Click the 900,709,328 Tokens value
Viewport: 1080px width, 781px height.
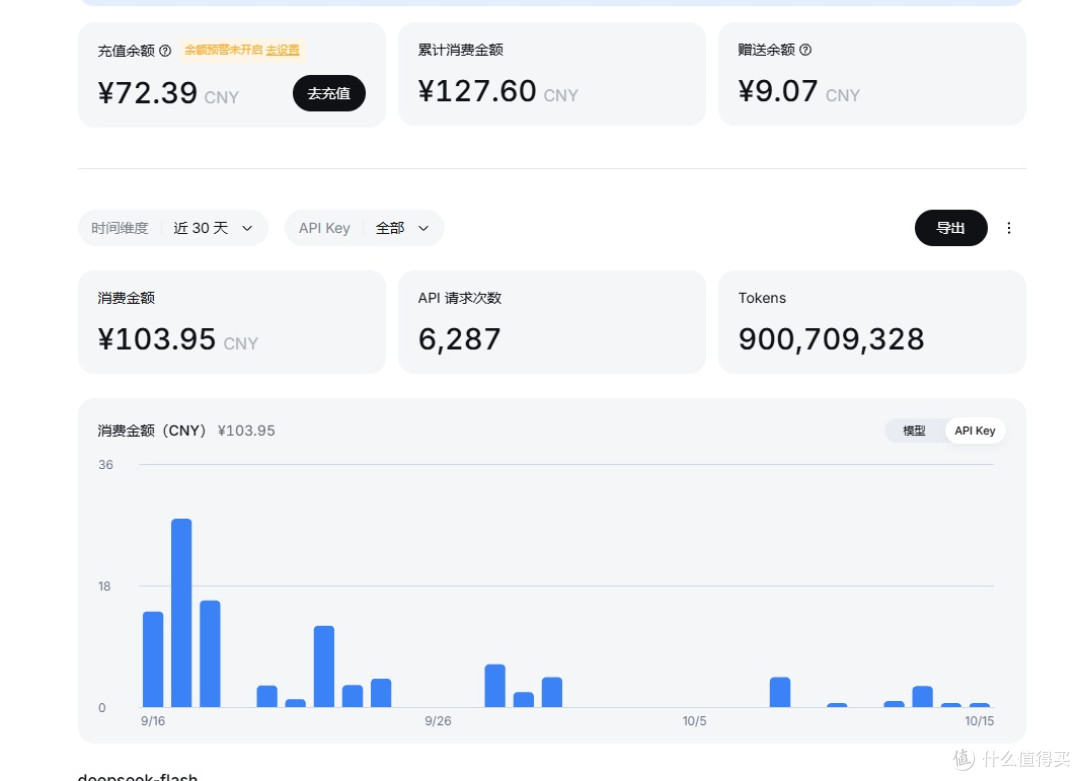[x=831, y=339]
